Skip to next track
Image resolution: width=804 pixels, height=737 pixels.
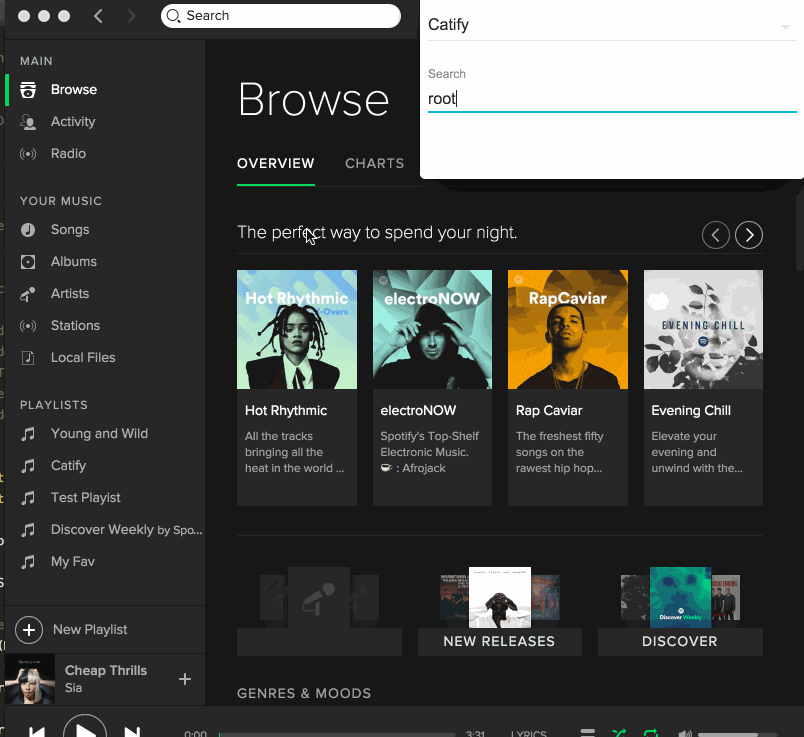132,732
